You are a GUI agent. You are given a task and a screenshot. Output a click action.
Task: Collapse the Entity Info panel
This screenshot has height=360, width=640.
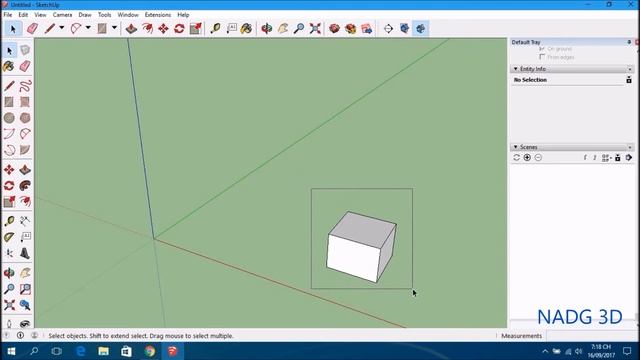pos(516,69)
